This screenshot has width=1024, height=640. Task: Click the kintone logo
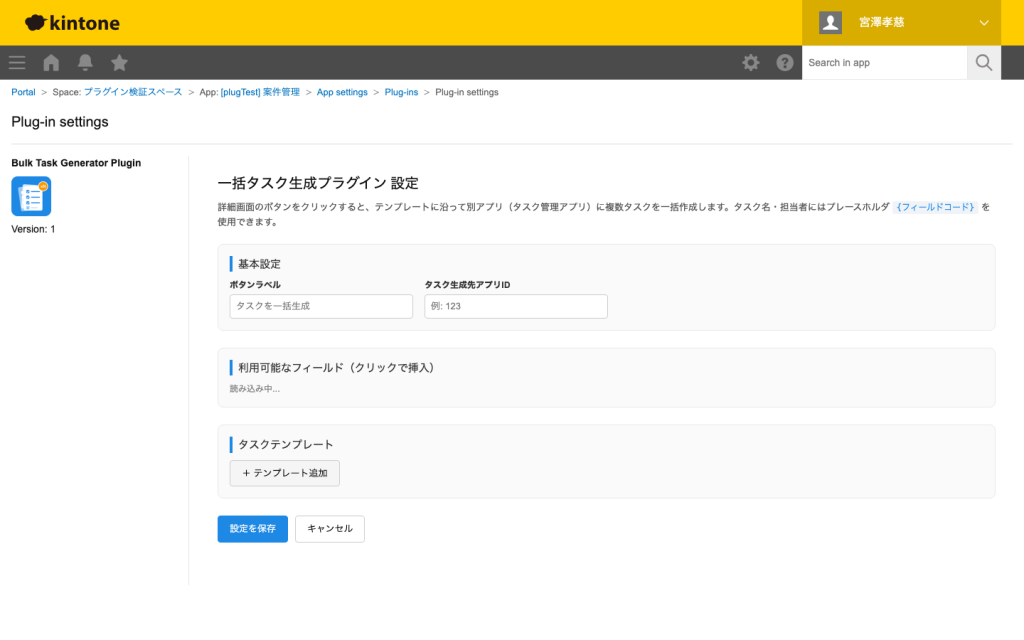pyautogui.click(x=72, y=22)
